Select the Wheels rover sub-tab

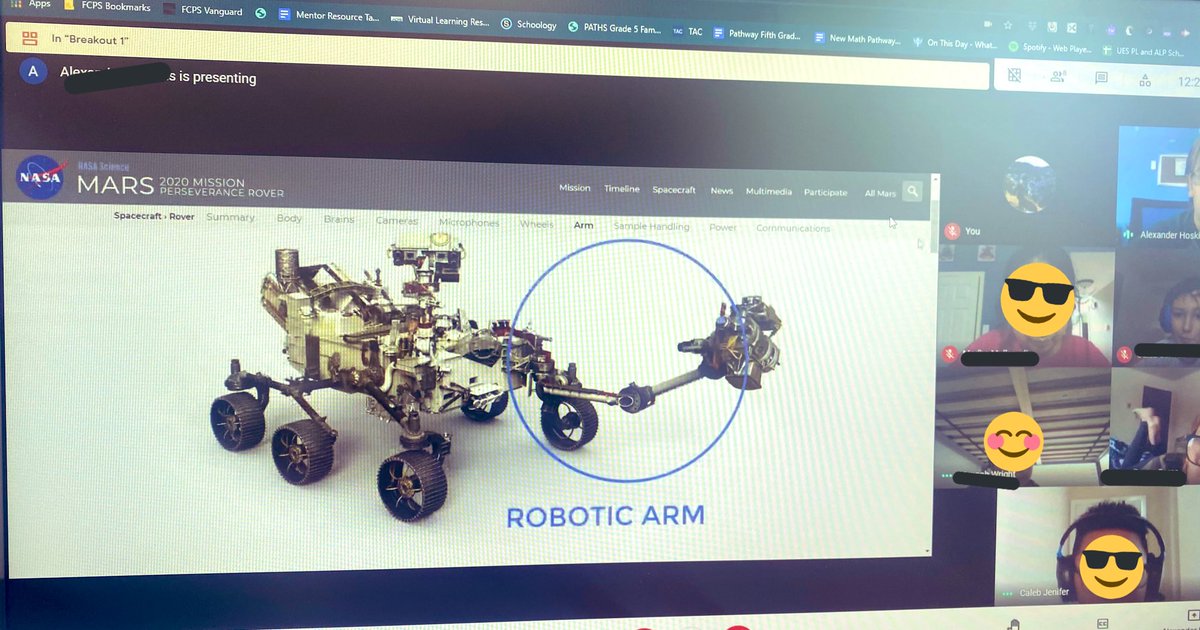click(x=536, y=225)
